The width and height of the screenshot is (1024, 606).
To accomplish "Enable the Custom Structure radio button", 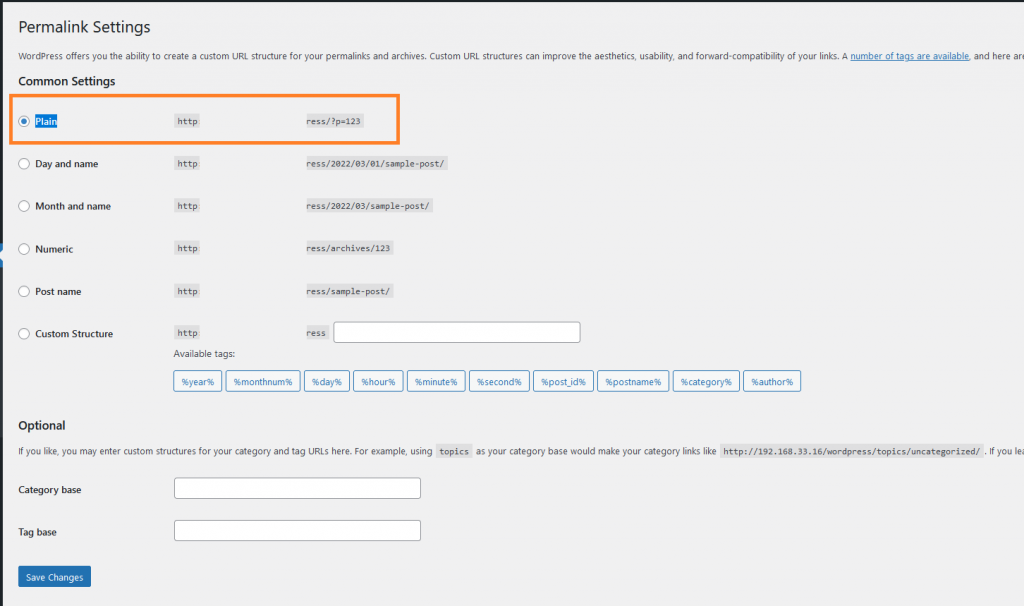I will tap(24, 334).
